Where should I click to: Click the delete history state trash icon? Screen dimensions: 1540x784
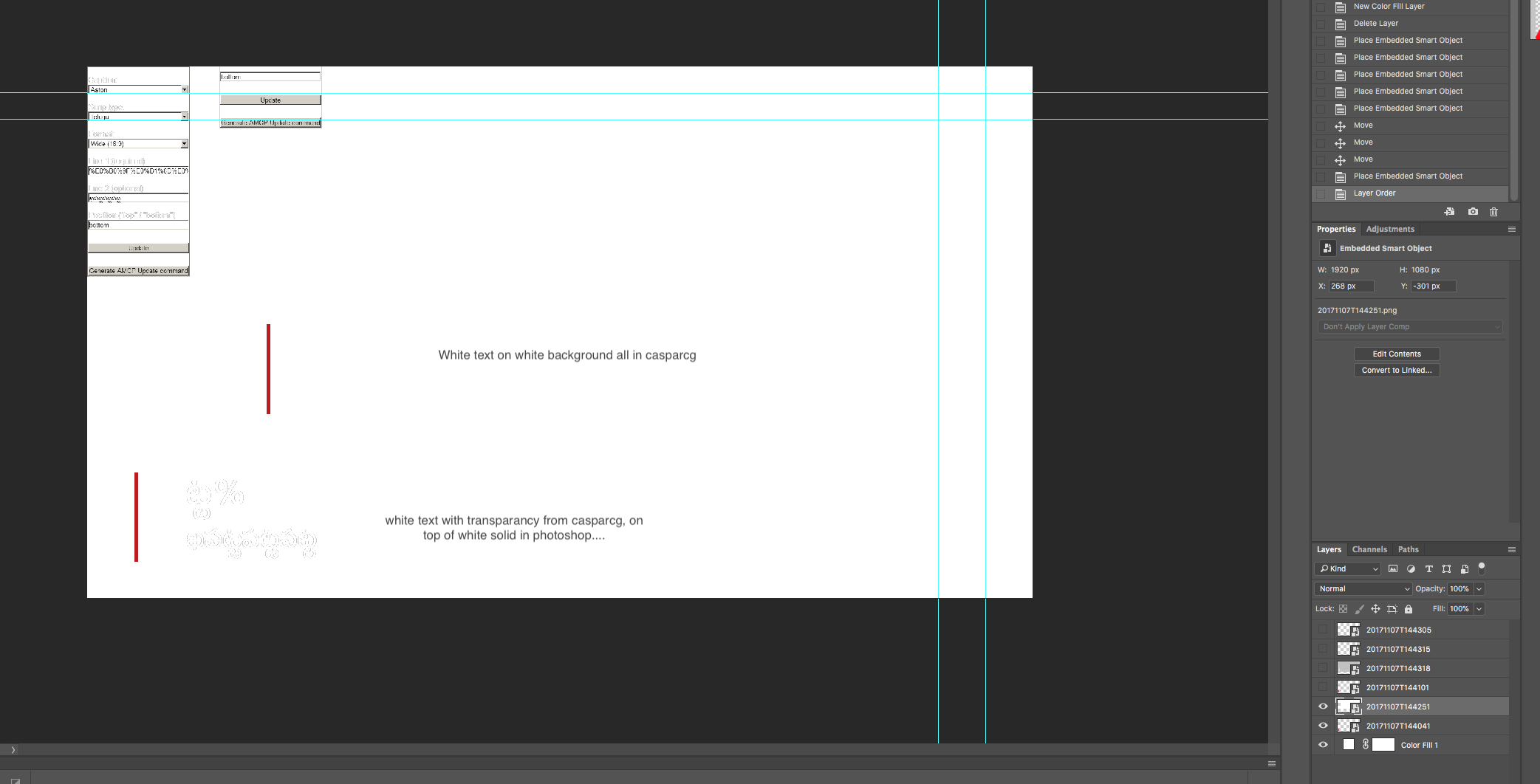pos(1493,212)
